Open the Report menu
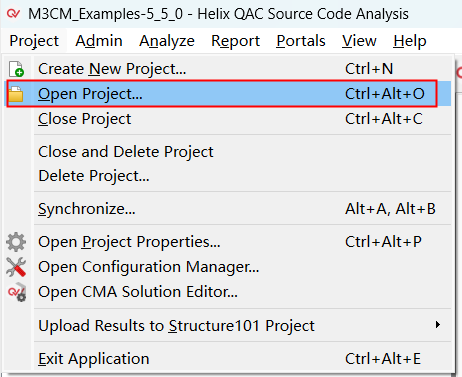Viewport: 462px width, 377px height. point(235,41)
